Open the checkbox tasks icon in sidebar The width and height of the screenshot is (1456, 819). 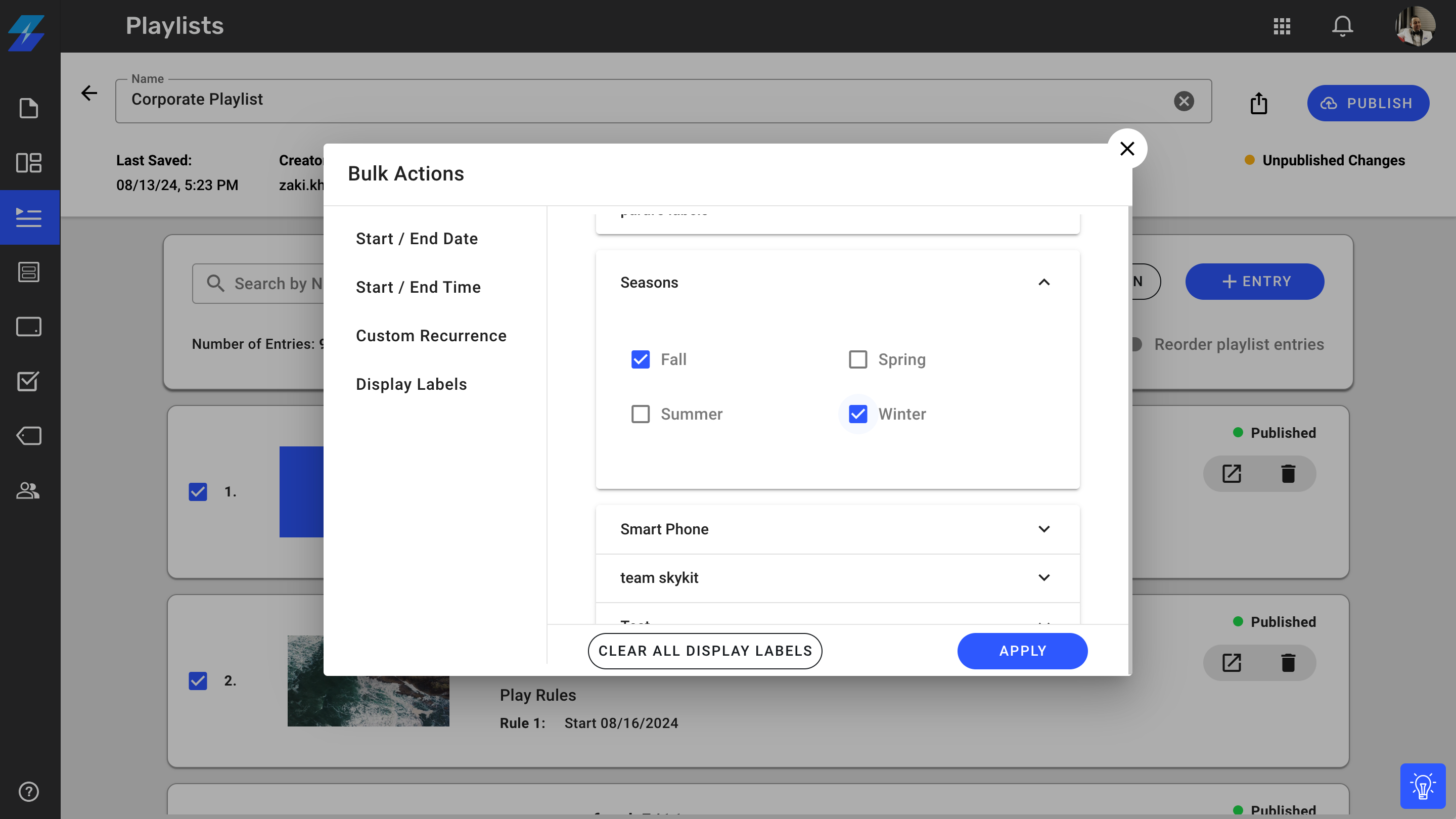28,381
